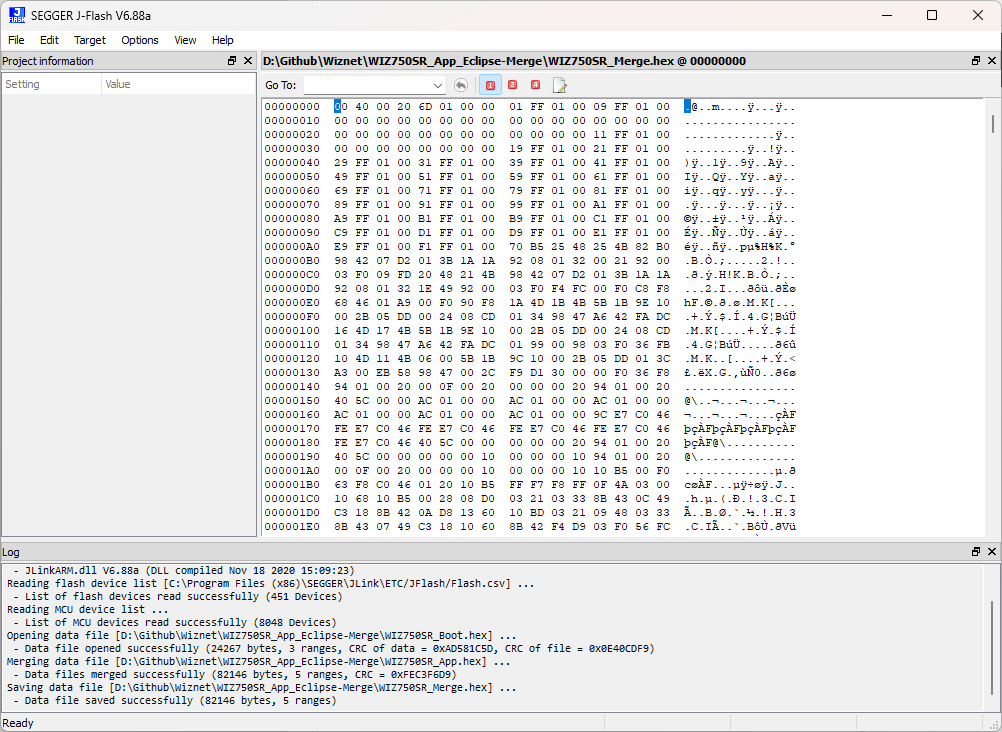
Task: Click the J-Flash application icon in title bar
Action: tap(17, 15)
